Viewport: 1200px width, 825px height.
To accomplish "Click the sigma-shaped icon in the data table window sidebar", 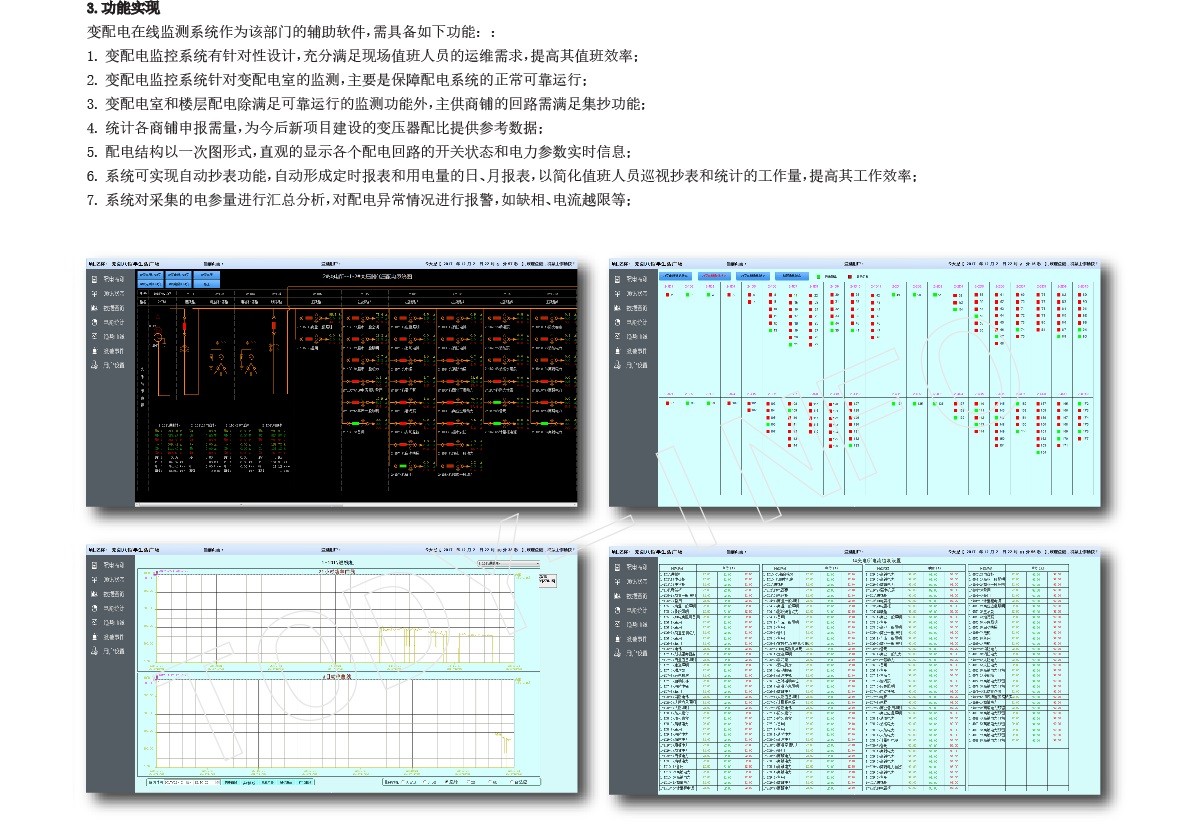I will [x=618, y=623].
